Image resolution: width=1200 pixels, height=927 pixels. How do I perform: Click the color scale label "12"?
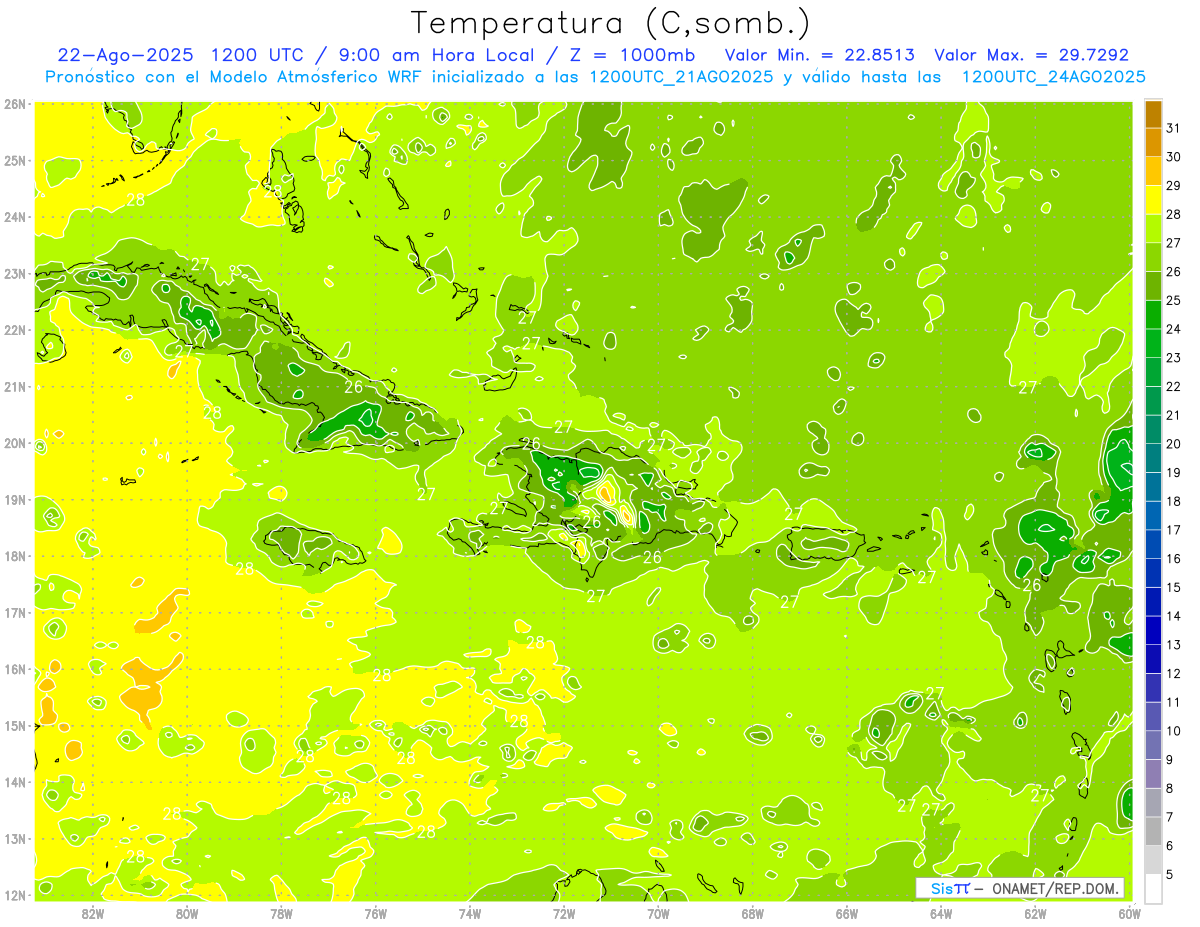[1173, 673]
